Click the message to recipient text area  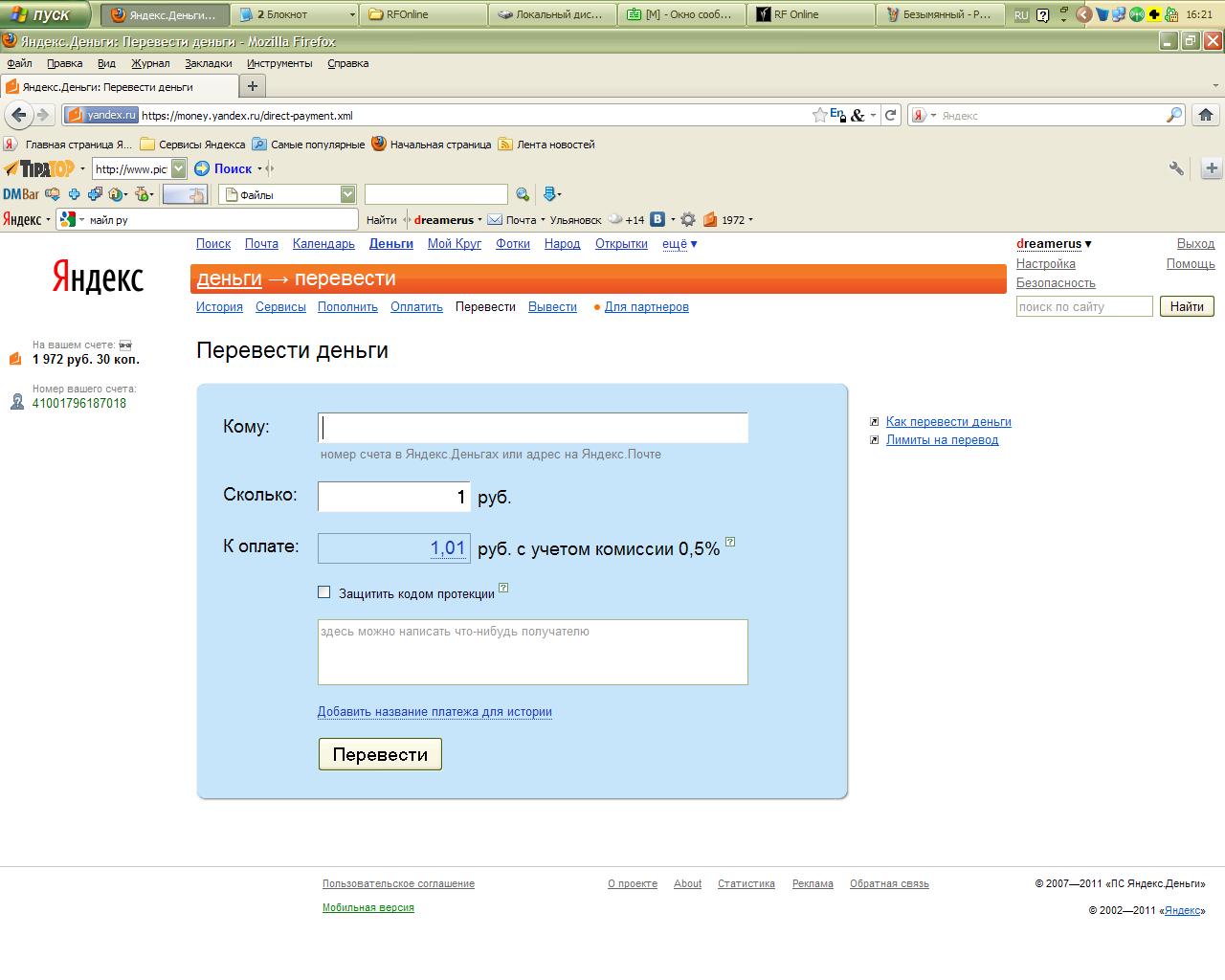pyautogui.click(x=532, y=652)
